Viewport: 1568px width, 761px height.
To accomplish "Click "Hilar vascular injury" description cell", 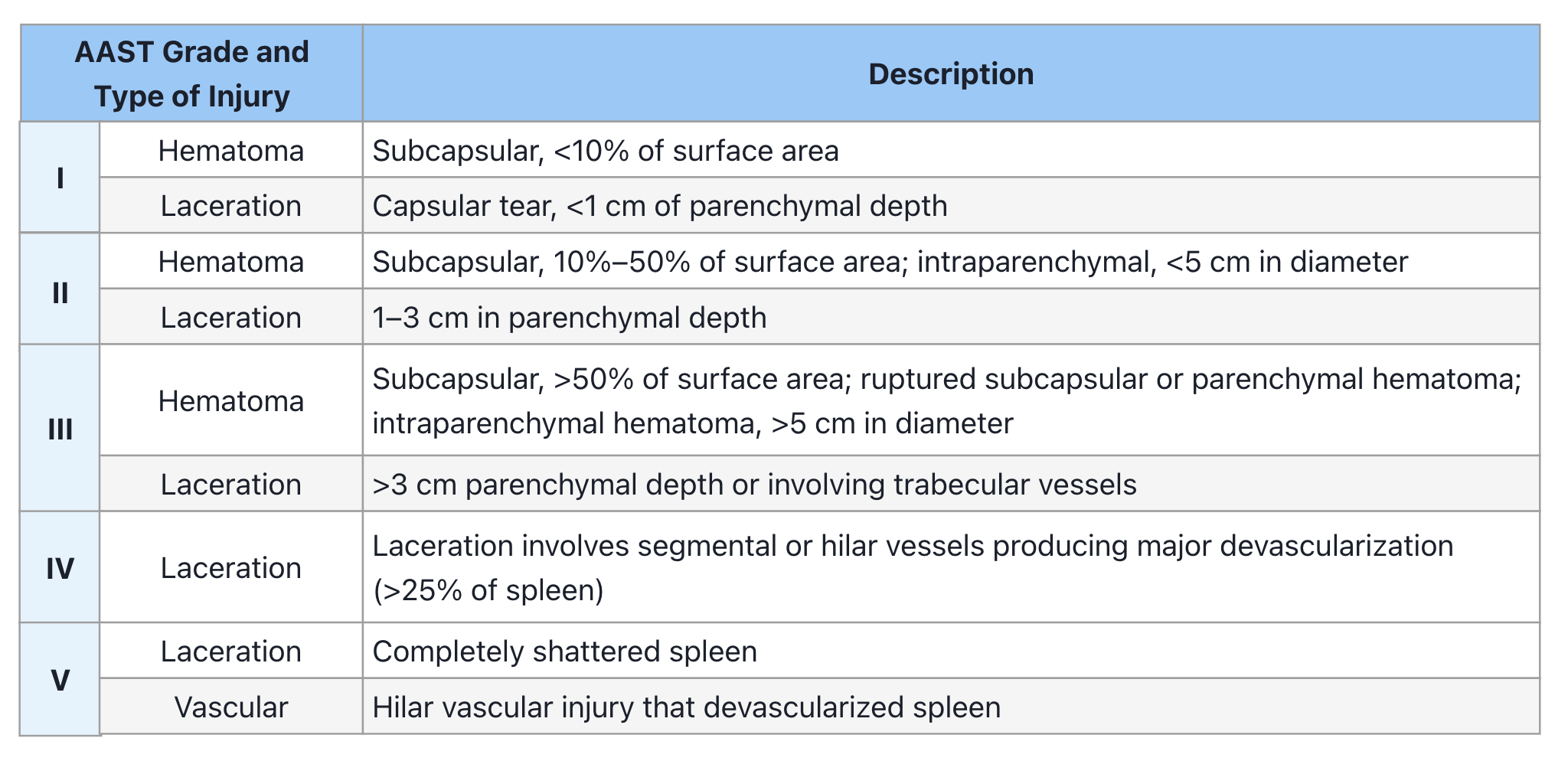I will tap(686, 707).
